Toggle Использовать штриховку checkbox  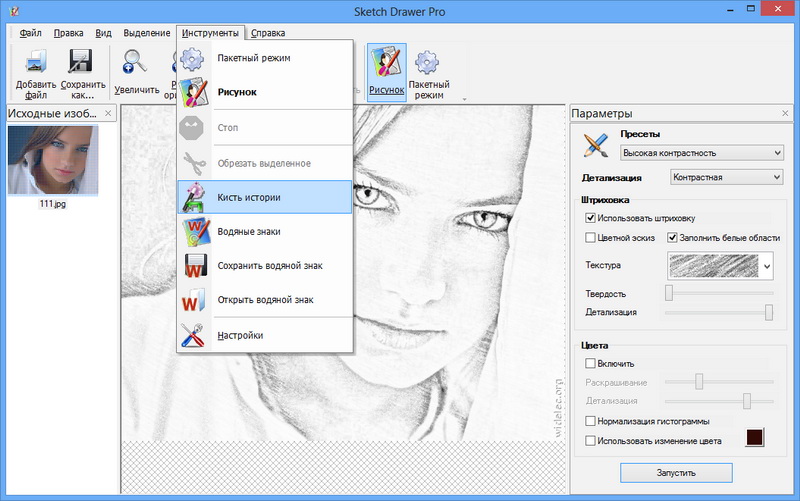[590, 218]
